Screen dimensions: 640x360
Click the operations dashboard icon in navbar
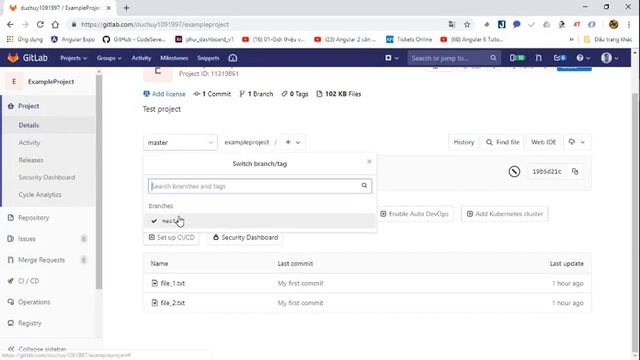[x=233, y=58]
